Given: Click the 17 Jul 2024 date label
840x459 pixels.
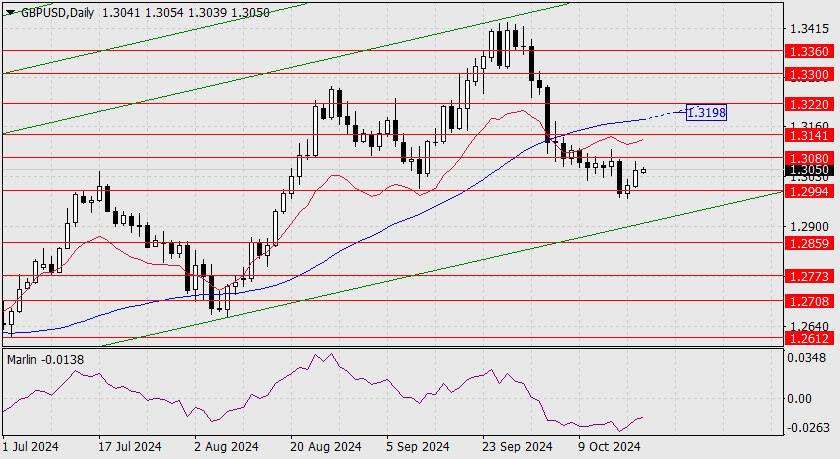Looking at the screenshot, I should coord(129,447).
